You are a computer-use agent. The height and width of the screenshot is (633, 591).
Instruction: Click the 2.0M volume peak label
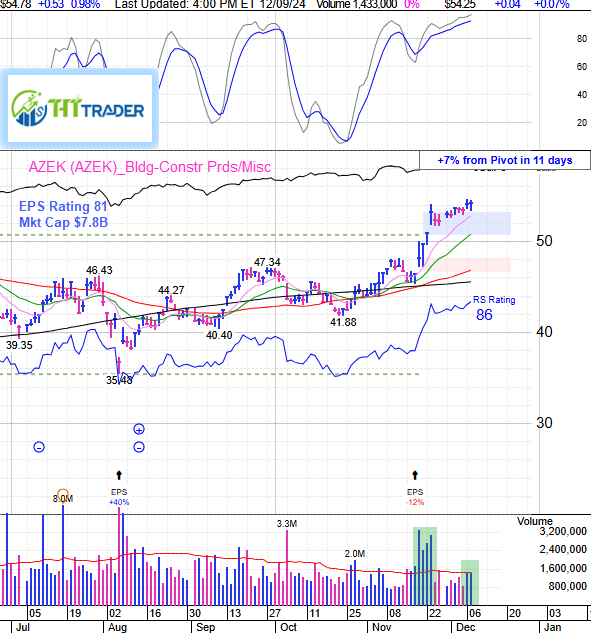[355, 554]
